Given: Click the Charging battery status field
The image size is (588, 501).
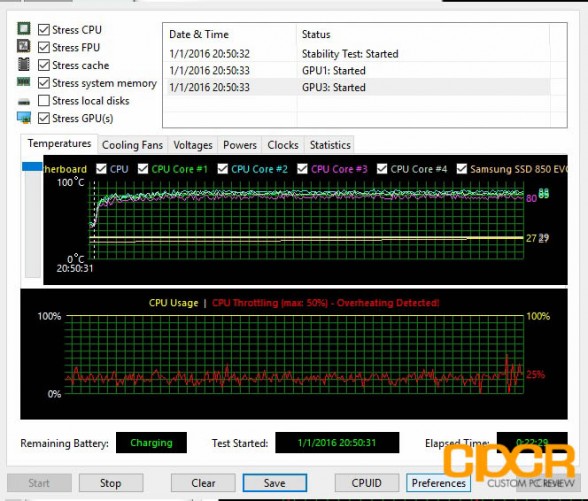Looking at the screenshot, I should point(151,443).
